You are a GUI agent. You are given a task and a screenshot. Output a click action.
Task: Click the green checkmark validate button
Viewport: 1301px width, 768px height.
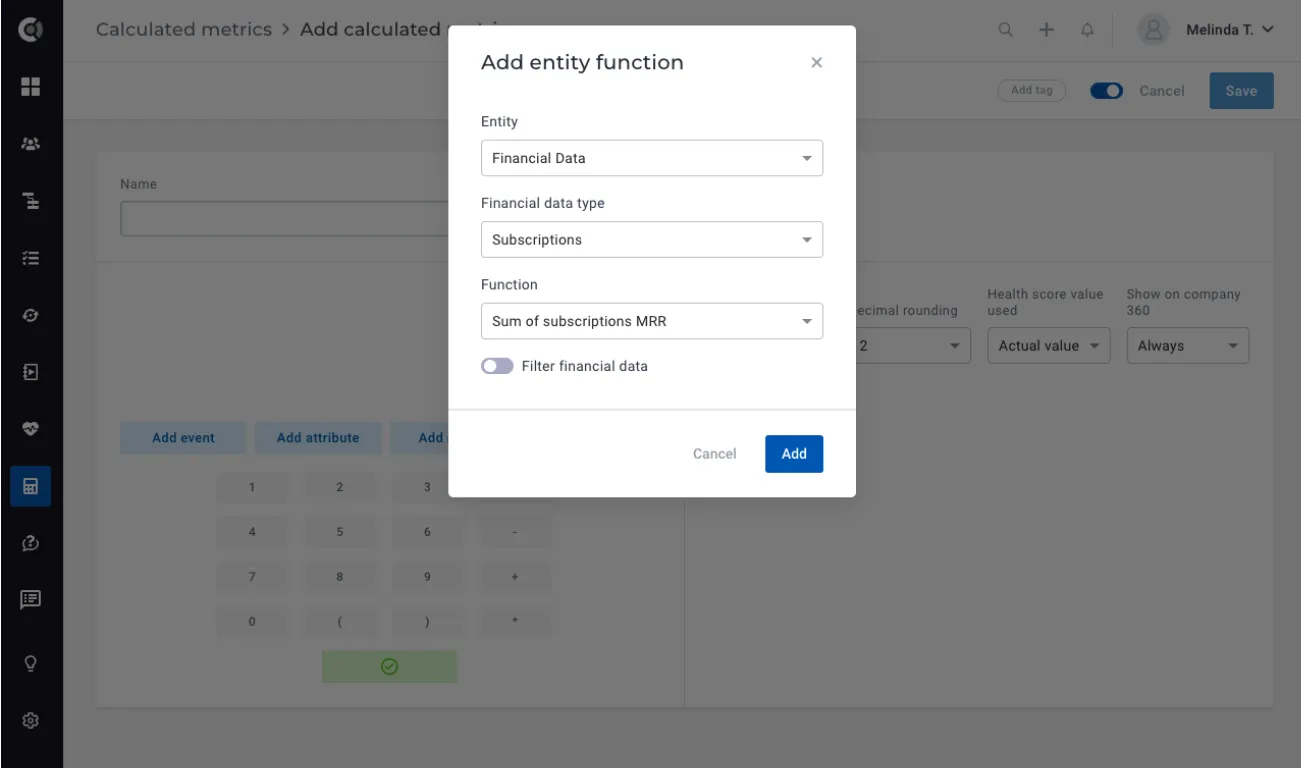pos(390,667)
